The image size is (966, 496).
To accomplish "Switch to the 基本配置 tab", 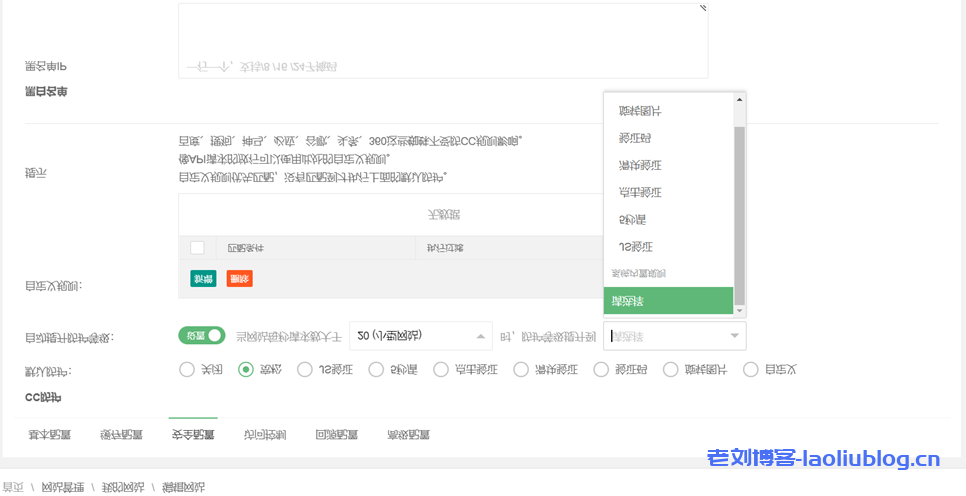I will [49, 435].
